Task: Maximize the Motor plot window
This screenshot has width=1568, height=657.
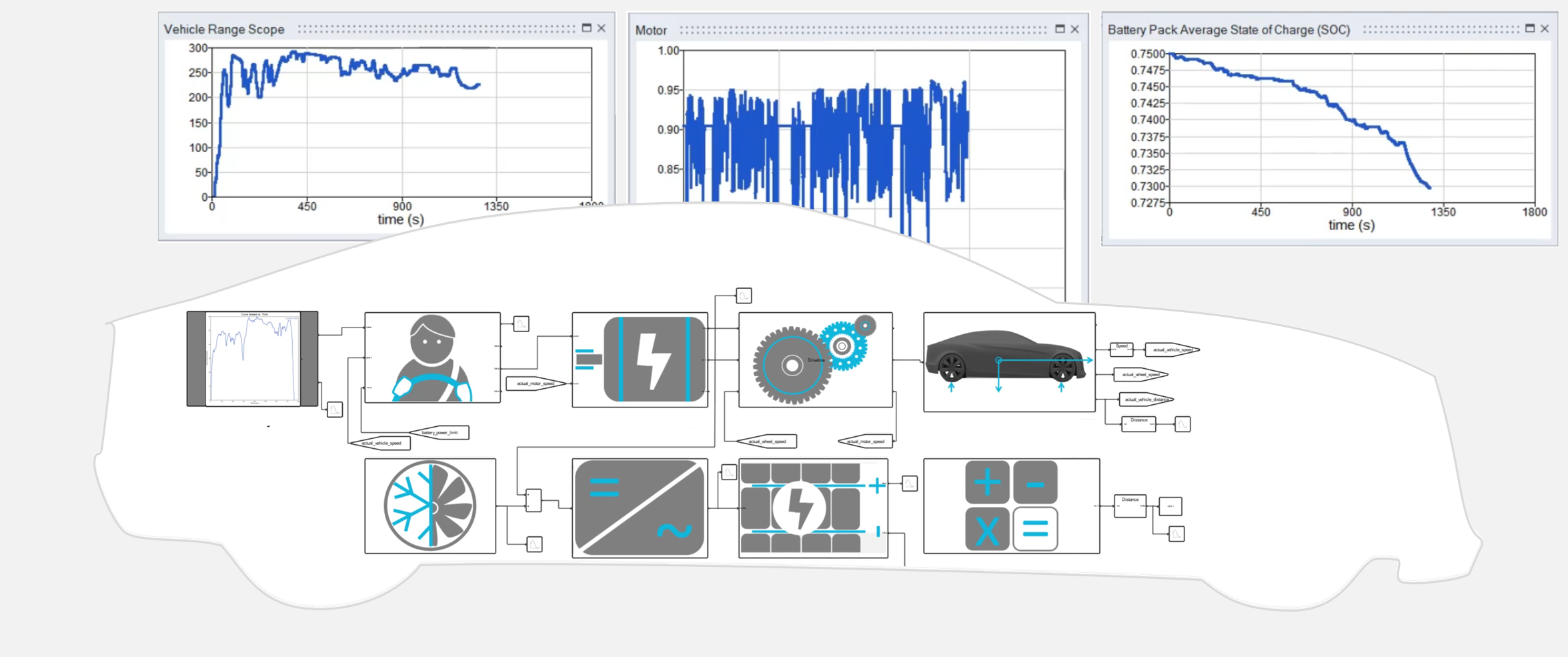Action: pos(1060,29)
